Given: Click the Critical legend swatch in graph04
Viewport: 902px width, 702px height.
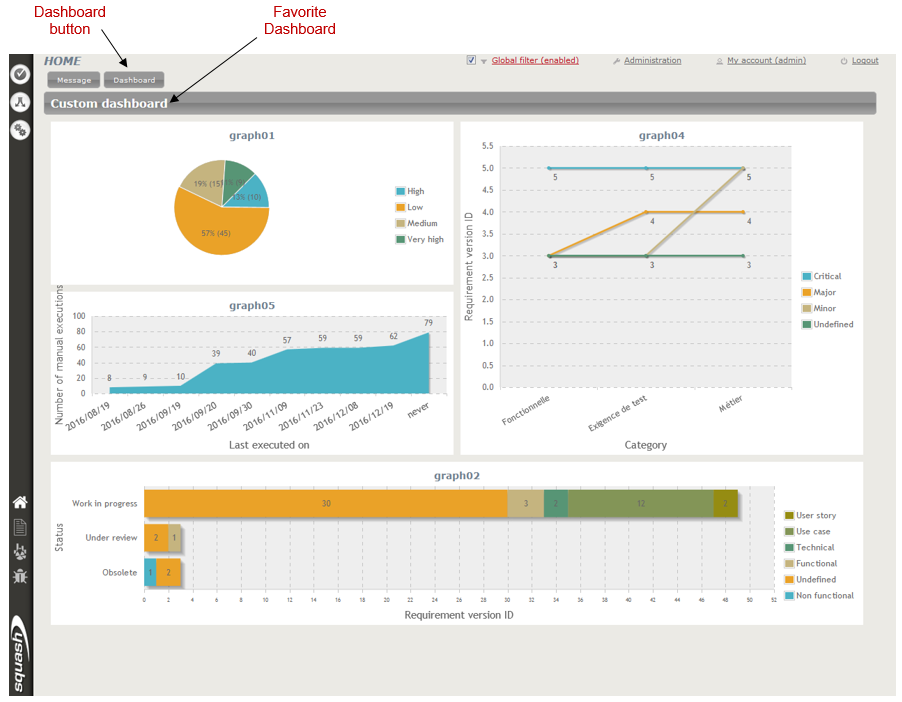Looking at the screenshot, I should click(x=807, y=276).
